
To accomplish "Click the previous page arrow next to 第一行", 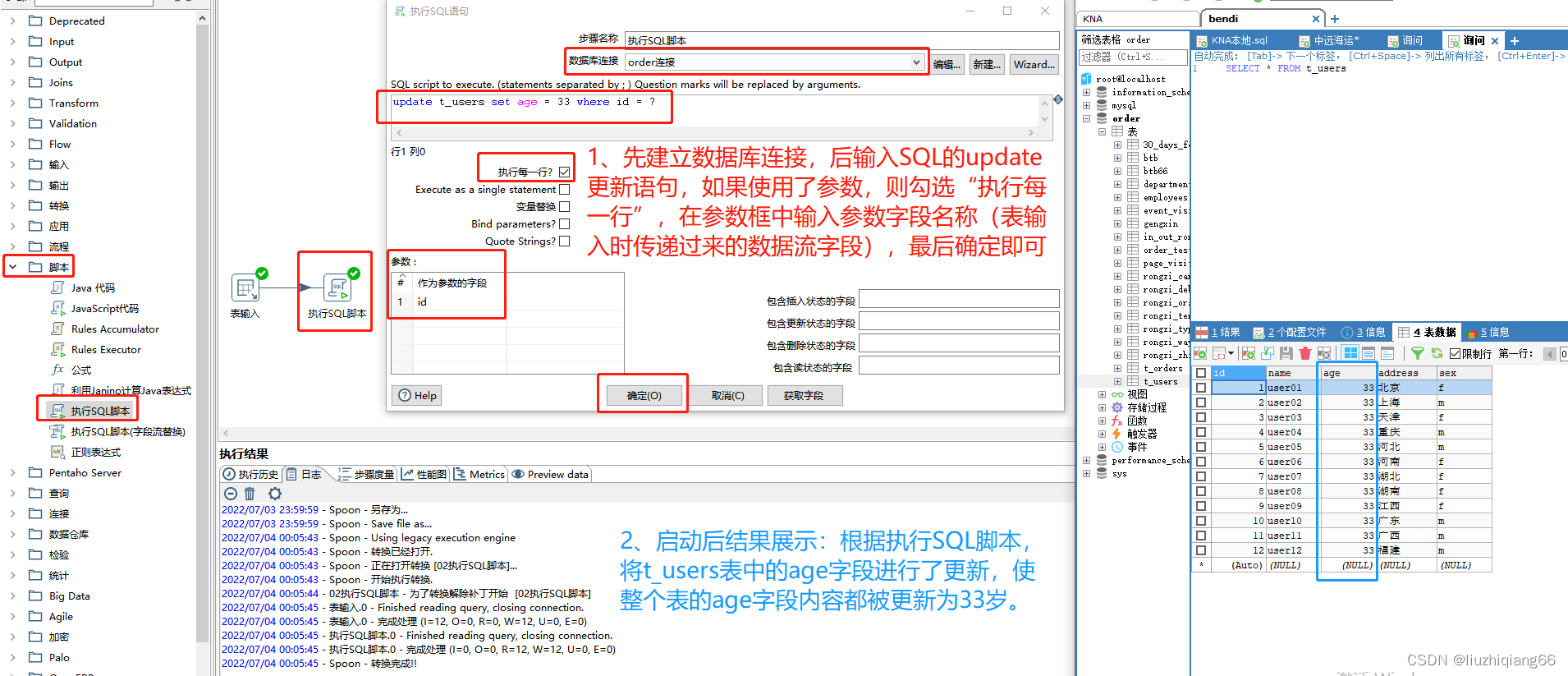I will pyautogui.click(x=1550, y=354).
